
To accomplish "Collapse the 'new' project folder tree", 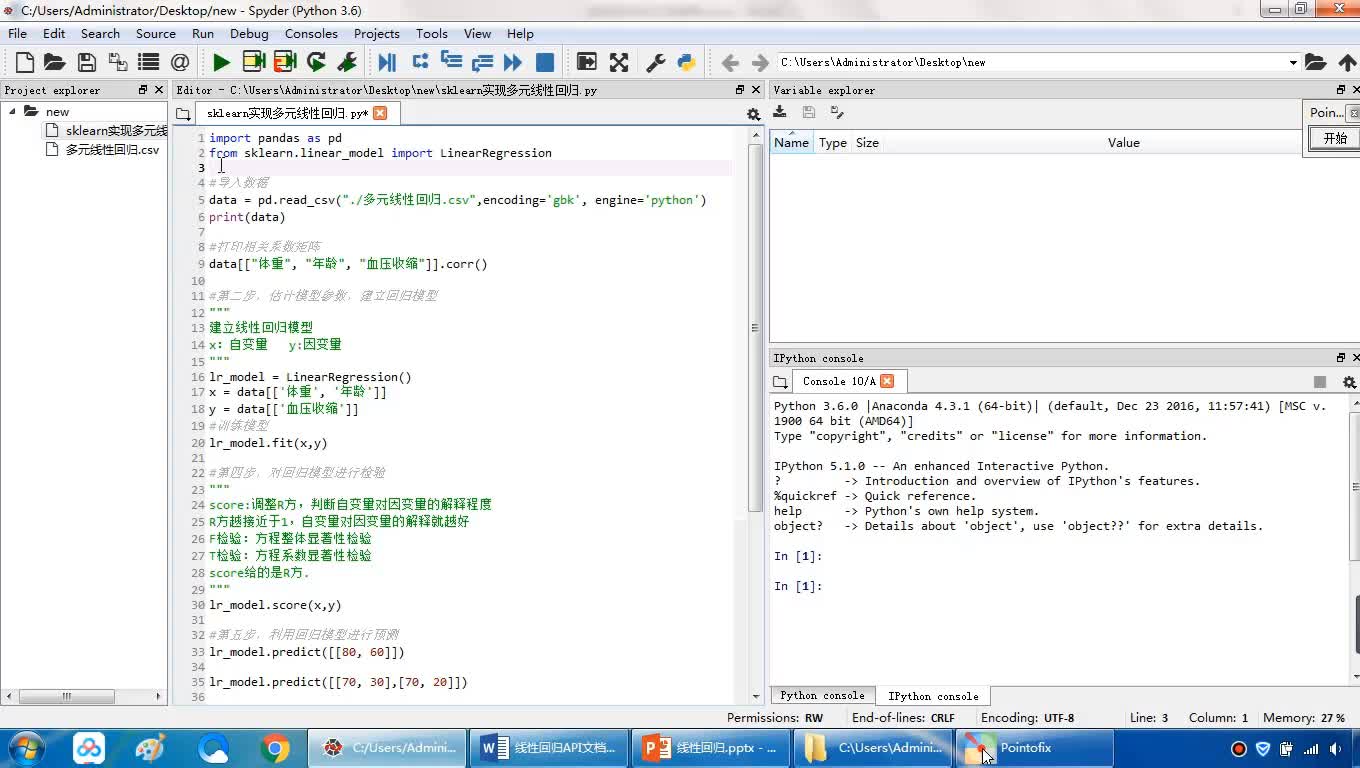I will pos(13,112).
